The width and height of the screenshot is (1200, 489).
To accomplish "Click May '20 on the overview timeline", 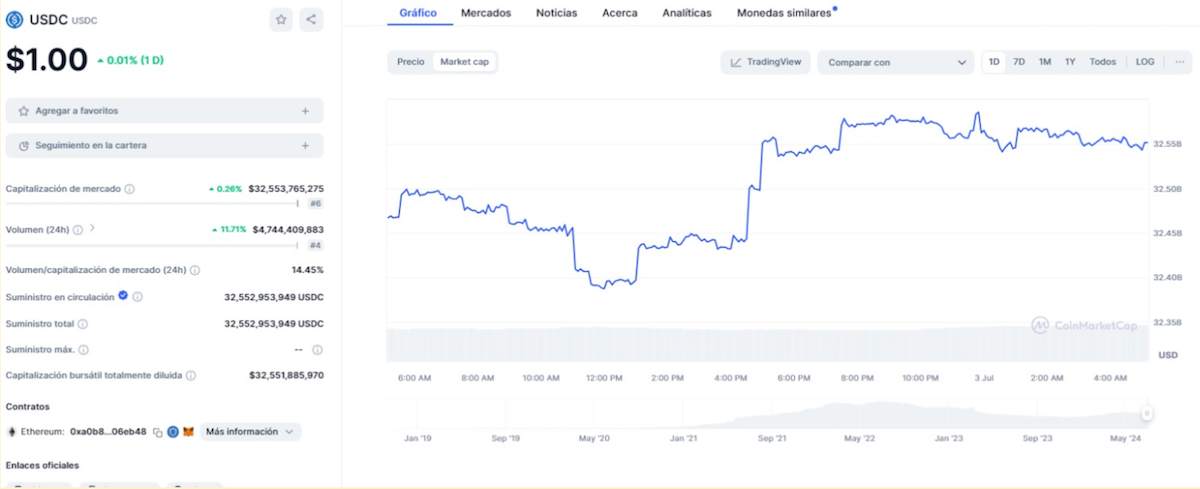I will 595,439.
